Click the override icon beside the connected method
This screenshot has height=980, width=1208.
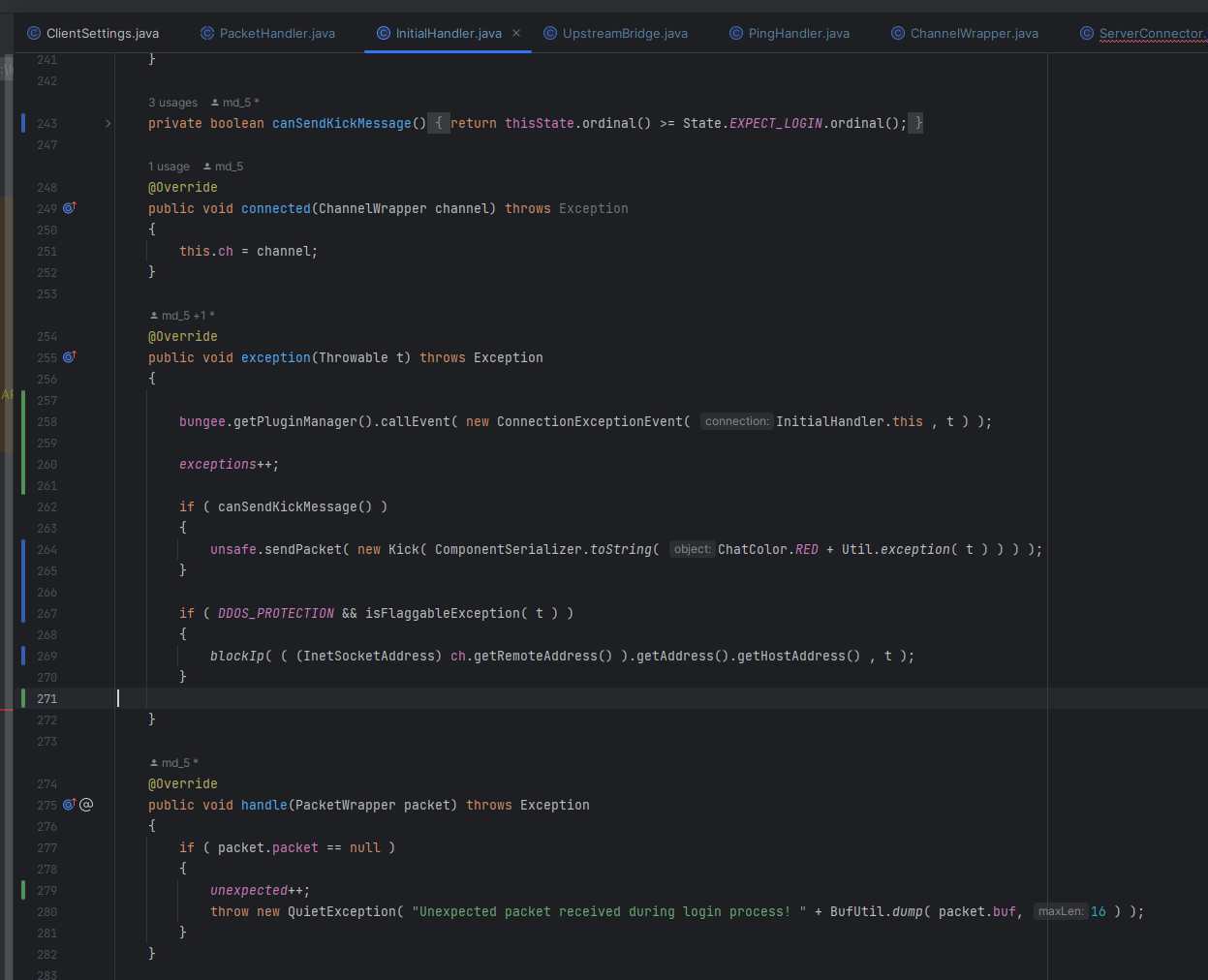pos(68,208)
